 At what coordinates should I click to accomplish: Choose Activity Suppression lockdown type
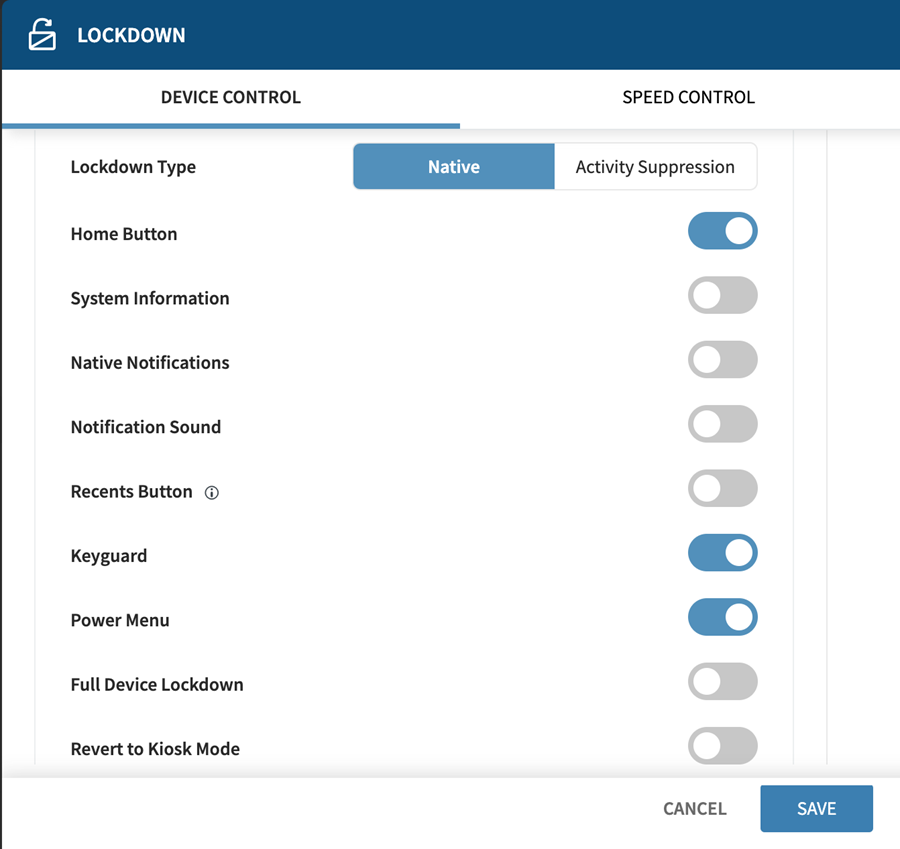coord(655,167)
